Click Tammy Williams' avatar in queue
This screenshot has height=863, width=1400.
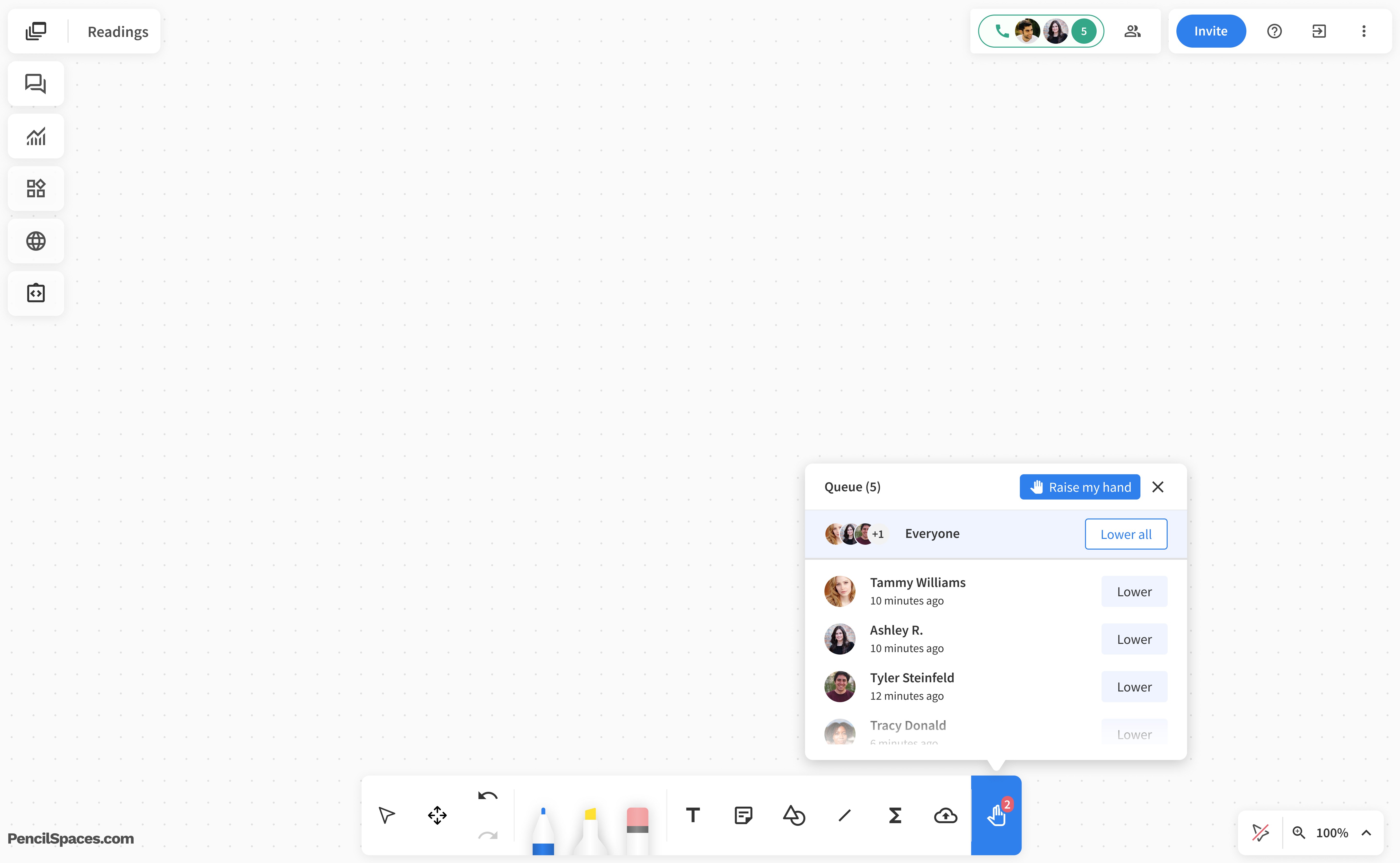pyautogui.click(x=840, y=591)
